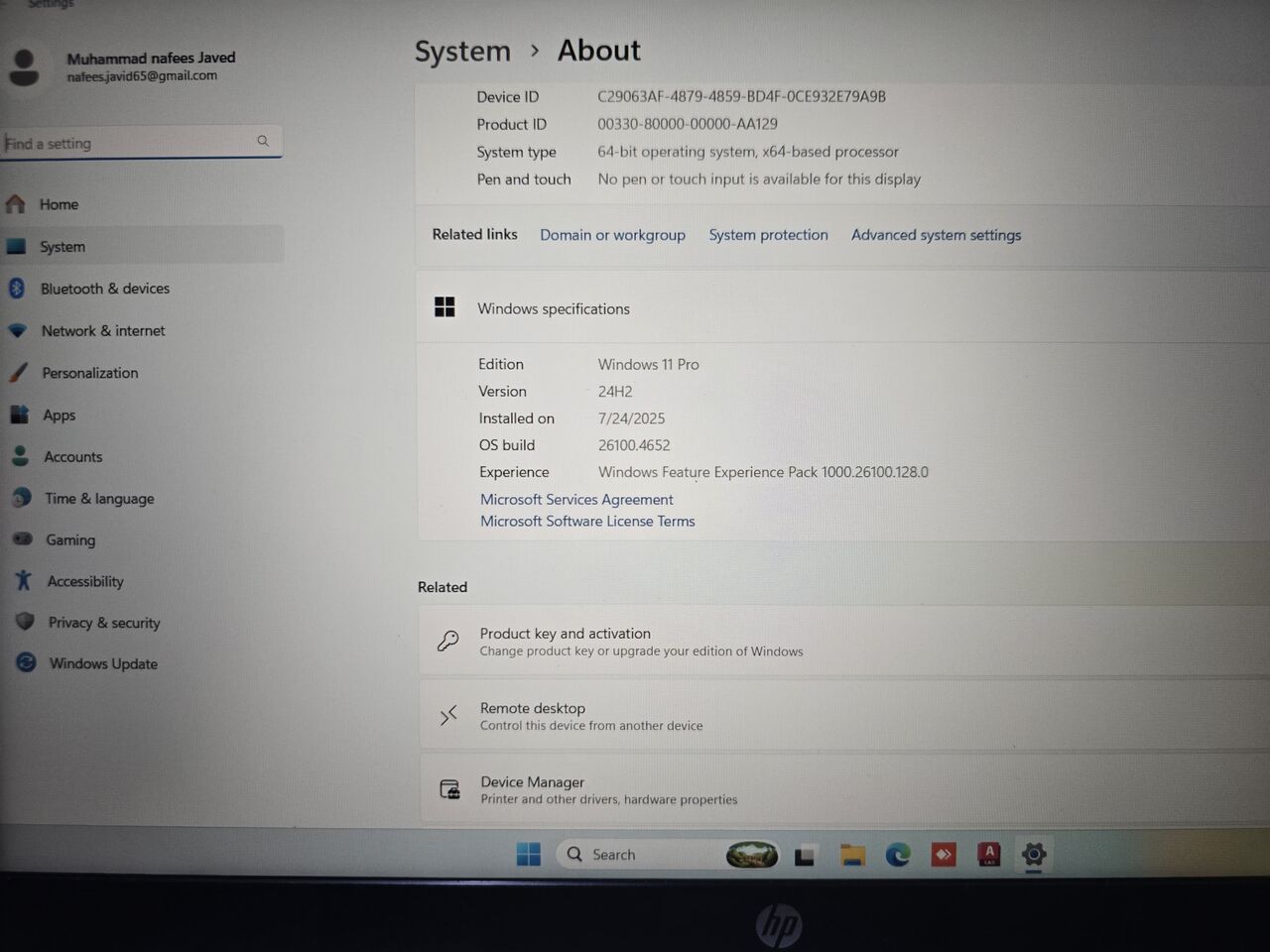Open Accessibility settings
1270x952 pixels.
point(85,582)
